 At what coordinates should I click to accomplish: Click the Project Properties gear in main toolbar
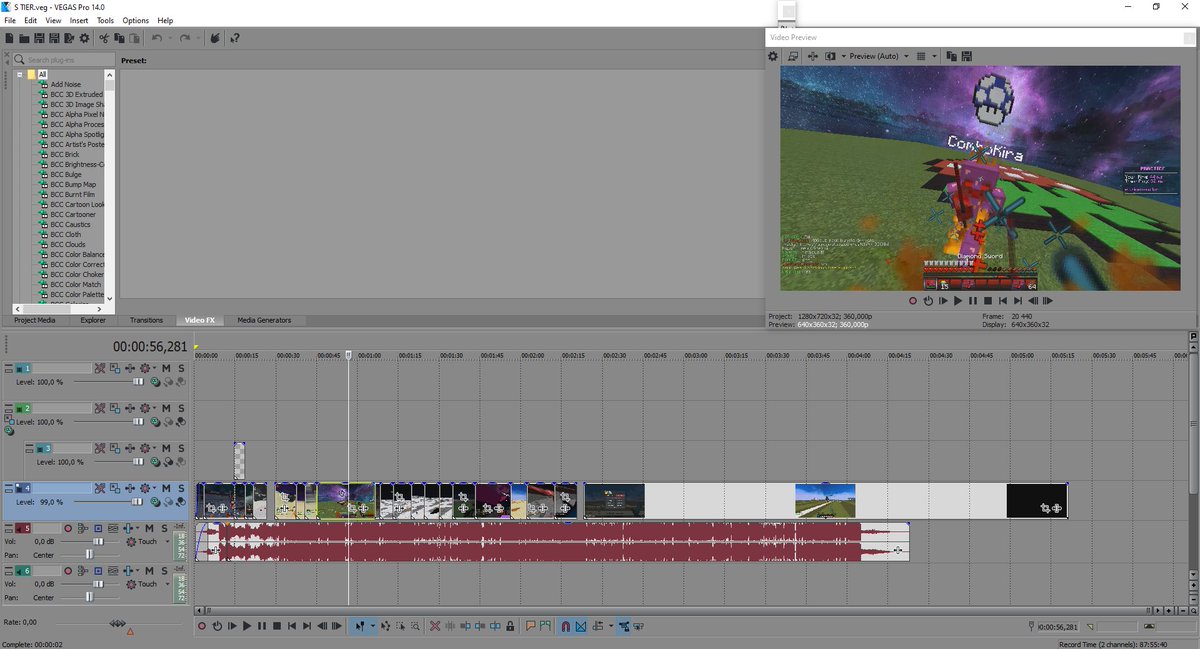pyautogui.click(x=84, y=38)
